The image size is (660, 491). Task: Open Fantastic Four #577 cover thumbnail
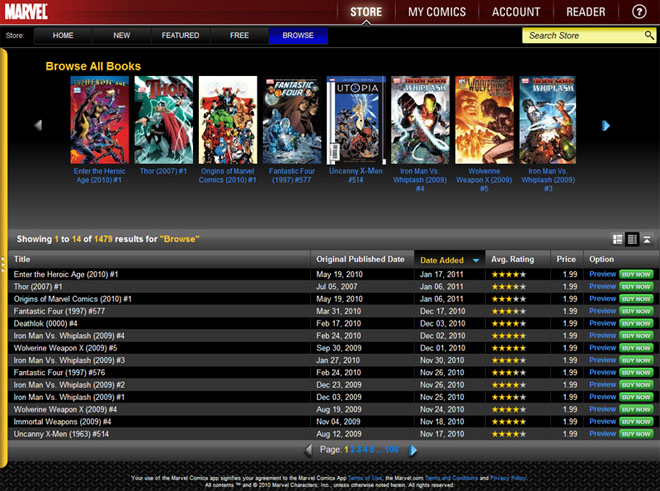(292, 120)
